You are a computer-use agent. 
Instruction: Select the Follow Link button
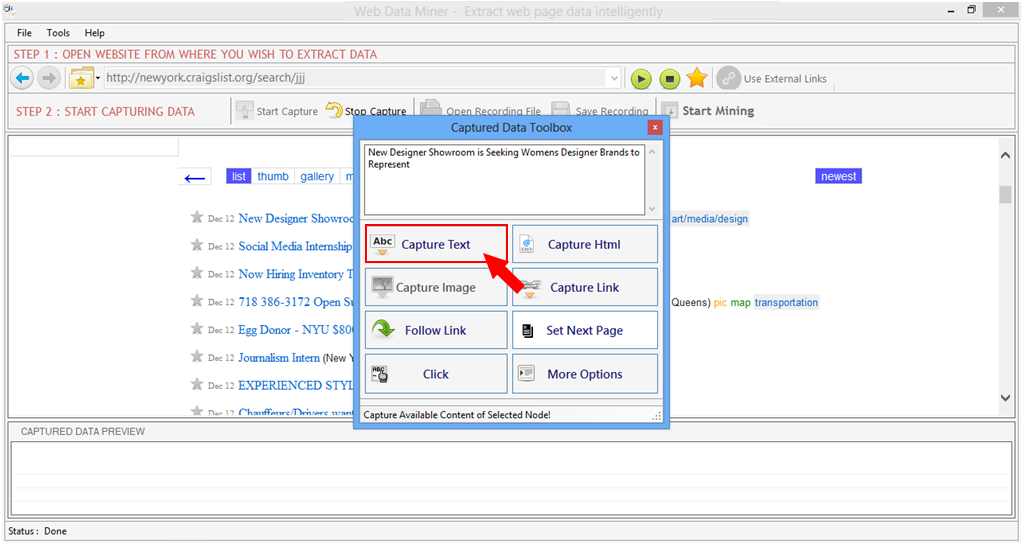tap(436, 330)
